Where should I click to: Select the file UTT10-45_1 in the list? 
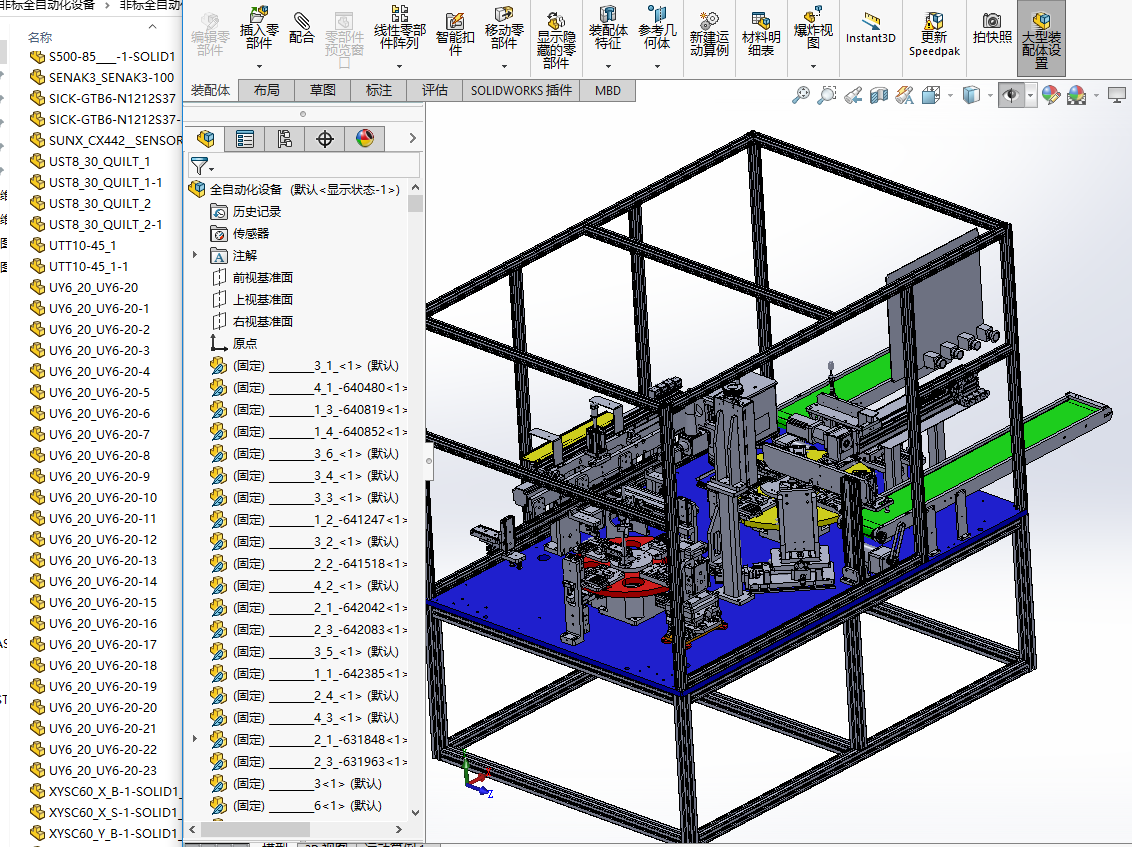(x=82, y=245)
